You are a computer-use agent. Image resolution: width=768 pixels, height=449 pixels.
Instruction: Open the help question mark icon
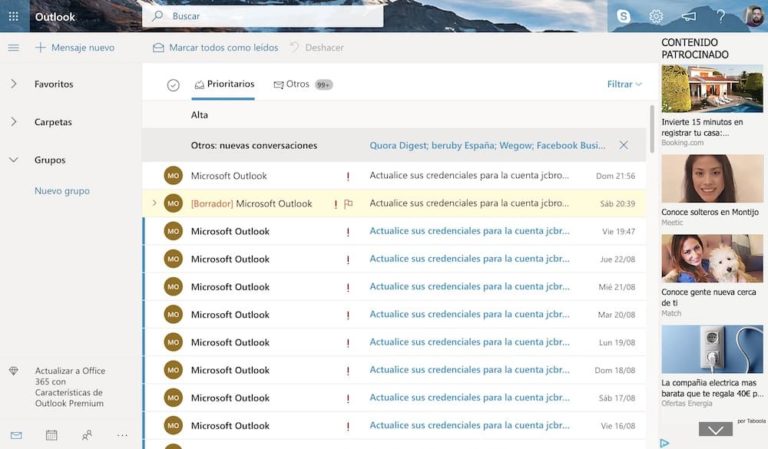point(720,16)
